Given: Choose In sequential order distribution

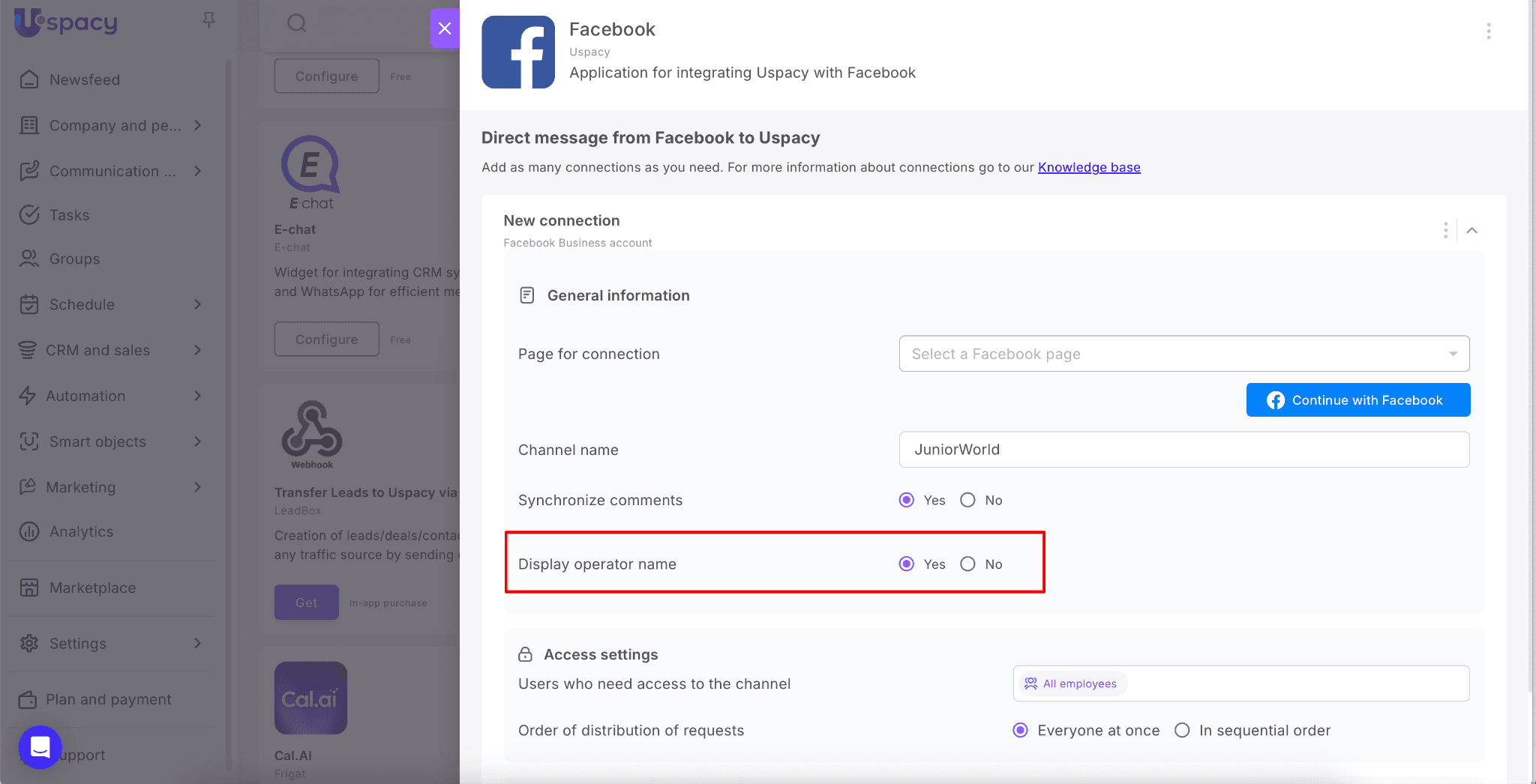Looking at the screenshot, I should pos(1182,730).
